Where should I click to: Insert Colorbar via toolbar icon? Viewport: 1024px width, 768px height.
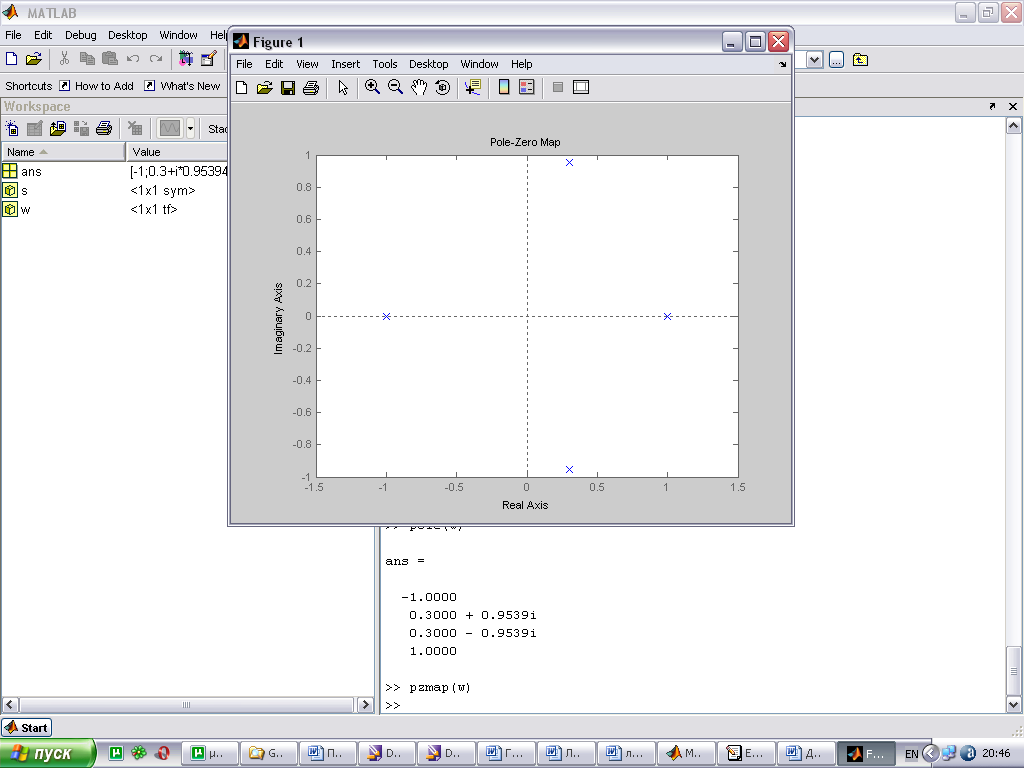(504, 87)
